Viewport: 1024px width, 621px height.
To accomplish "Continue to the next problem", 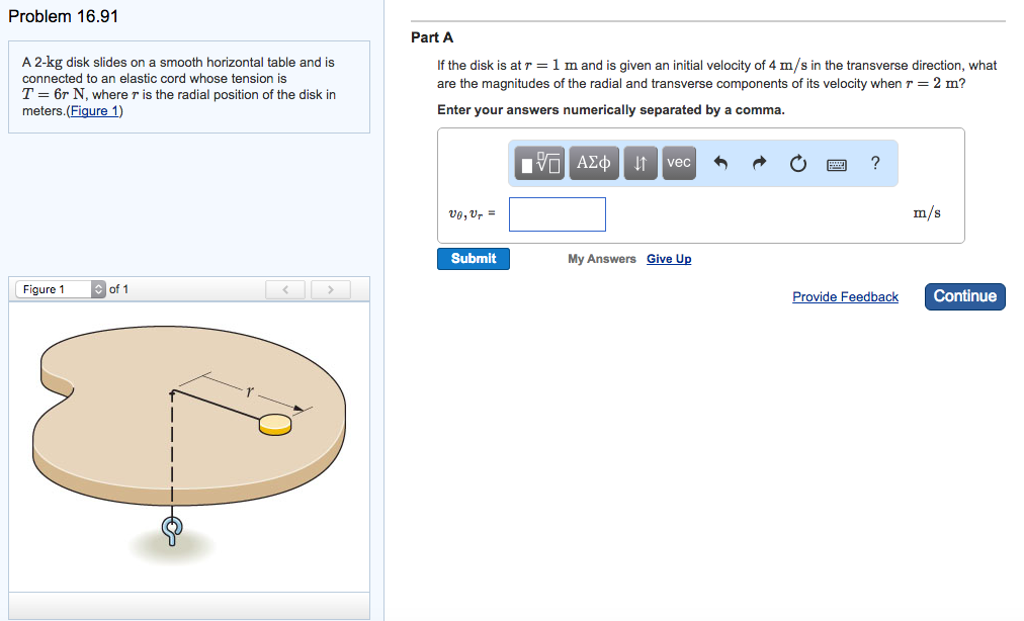I will coord(964,296).
